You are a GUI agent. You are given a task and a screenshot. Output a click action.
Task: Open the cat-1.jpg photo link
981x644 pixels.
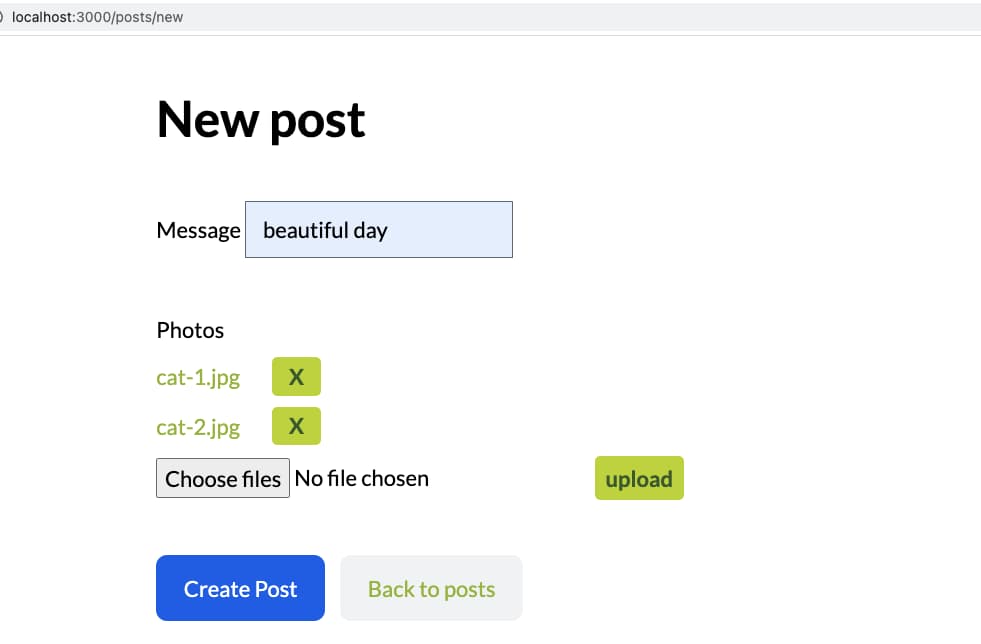pos(197,378)
